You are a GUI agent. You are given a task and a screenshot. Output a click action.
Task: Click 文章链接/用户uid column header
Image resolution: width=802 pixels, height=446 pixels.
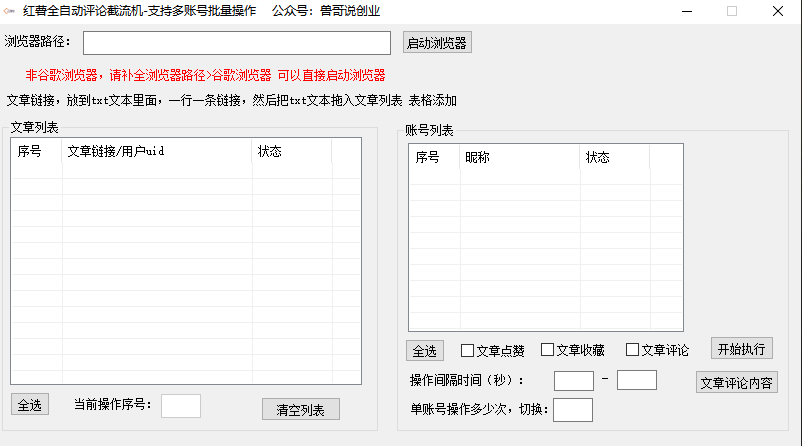pyautogui.click(x=157, y=151)
